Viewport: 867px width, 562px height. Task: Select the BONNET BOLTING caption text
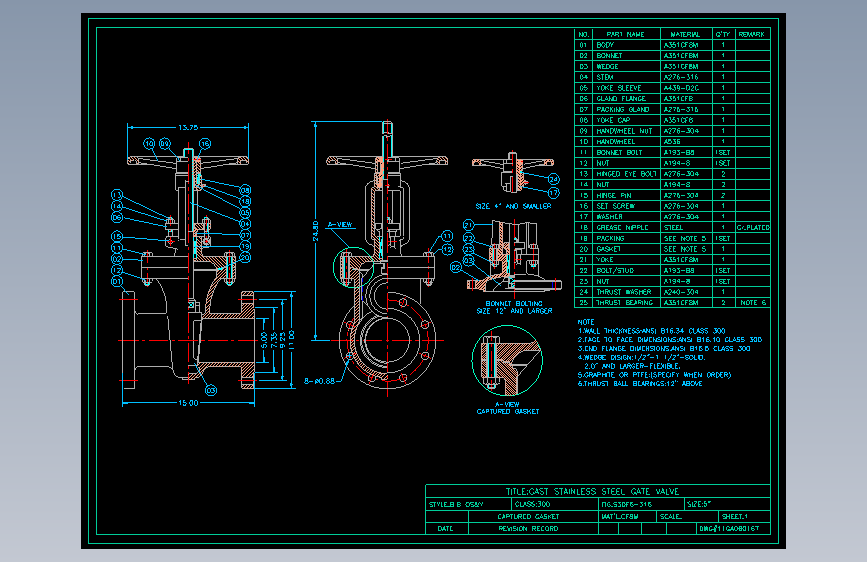pyautogui.click(x=514, y=303)
